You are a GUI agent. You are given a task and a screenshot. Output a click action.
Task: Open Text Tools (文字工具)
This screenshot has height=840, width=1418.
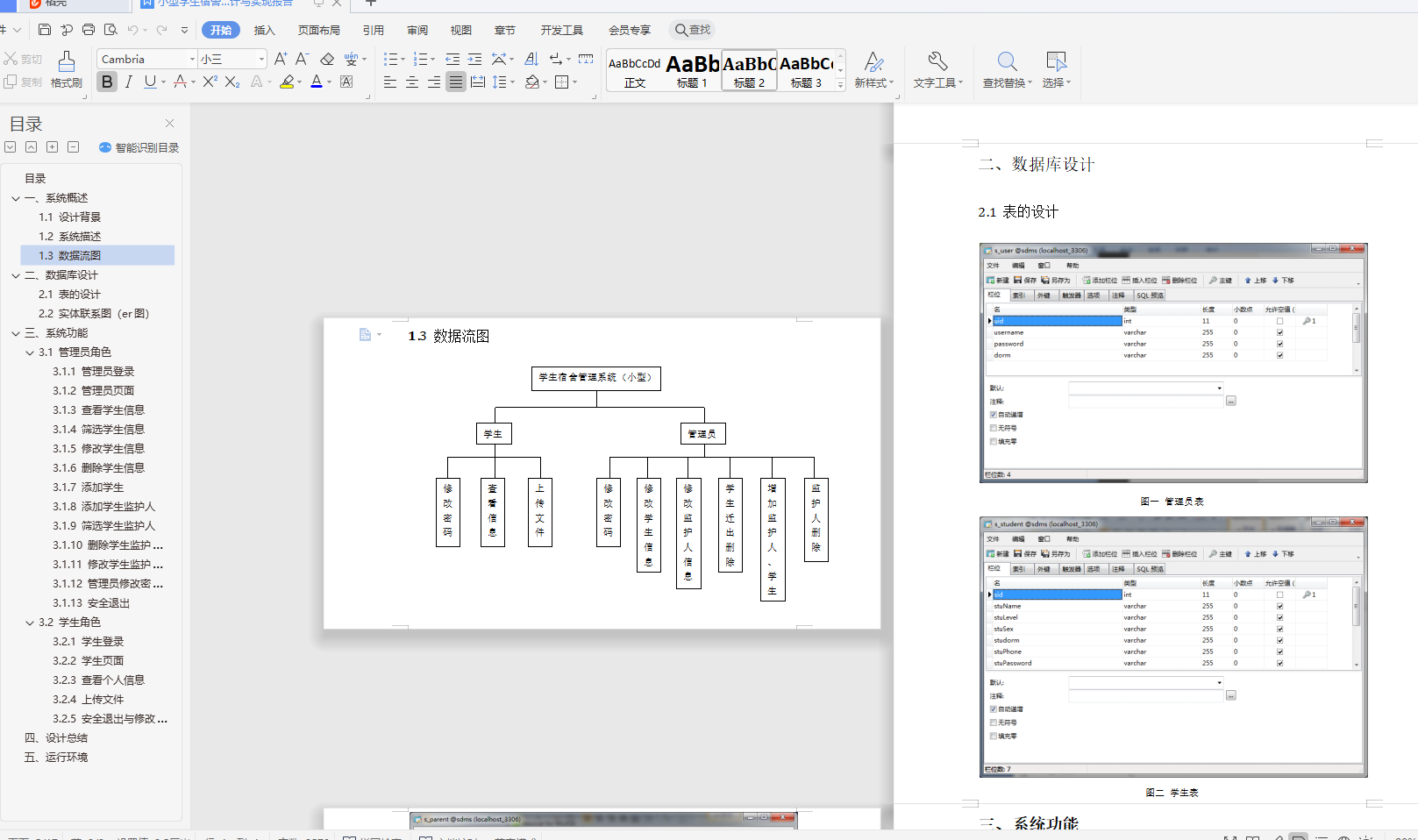click(937, 70)
